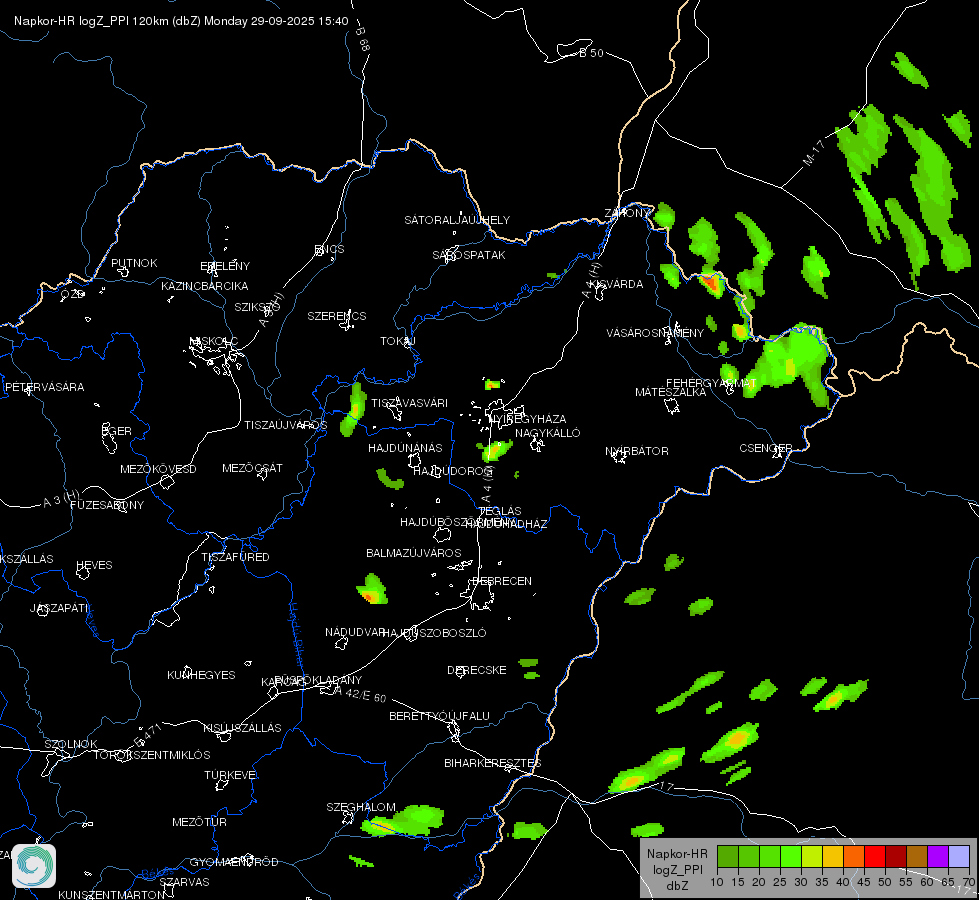979x900 pixels.
Task: Click the PÉTERVÁSÁRA city label
Action: 44,387
